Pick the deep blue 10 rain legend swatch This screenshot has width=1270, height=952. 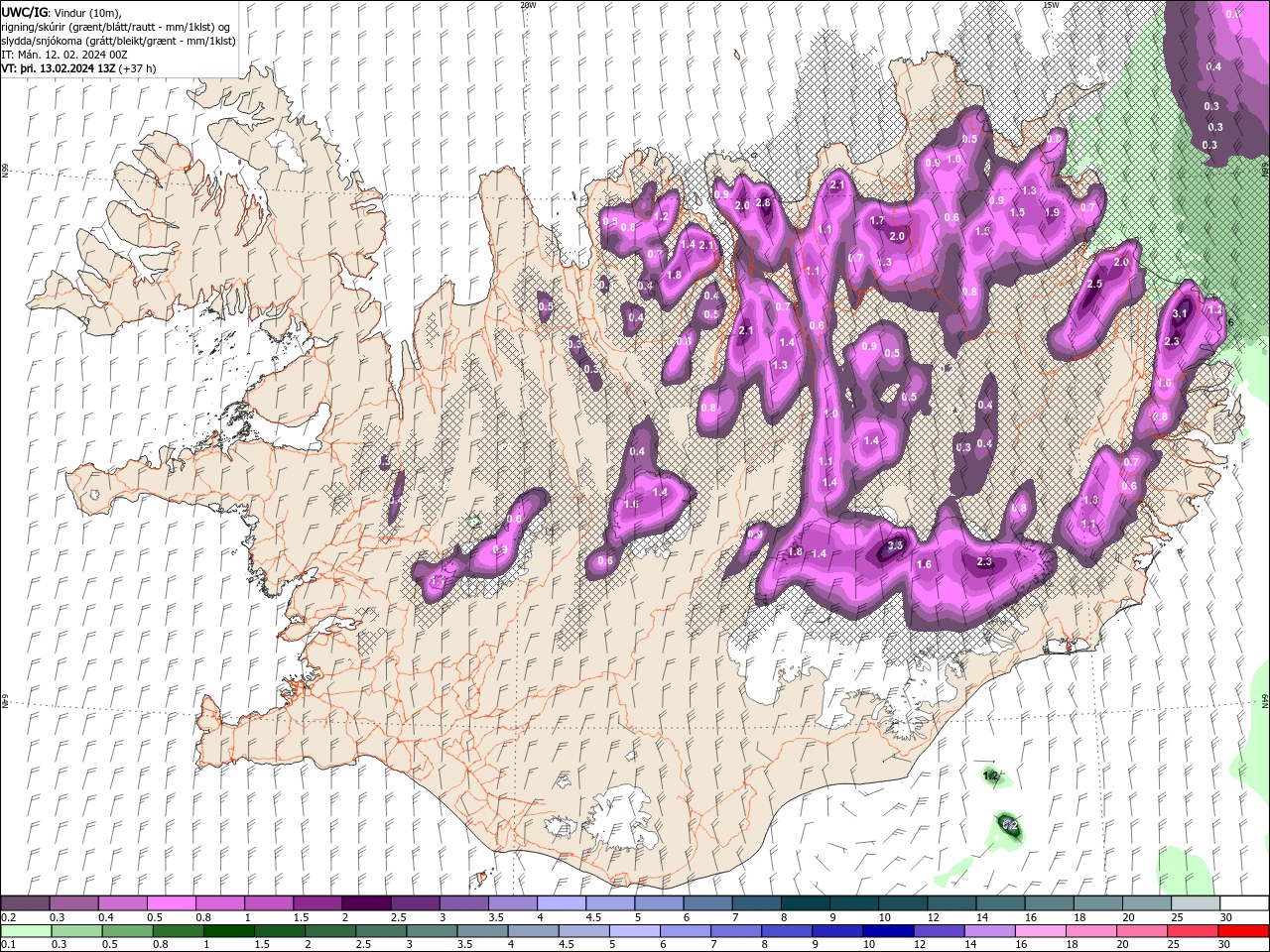[x=887, y=931]
